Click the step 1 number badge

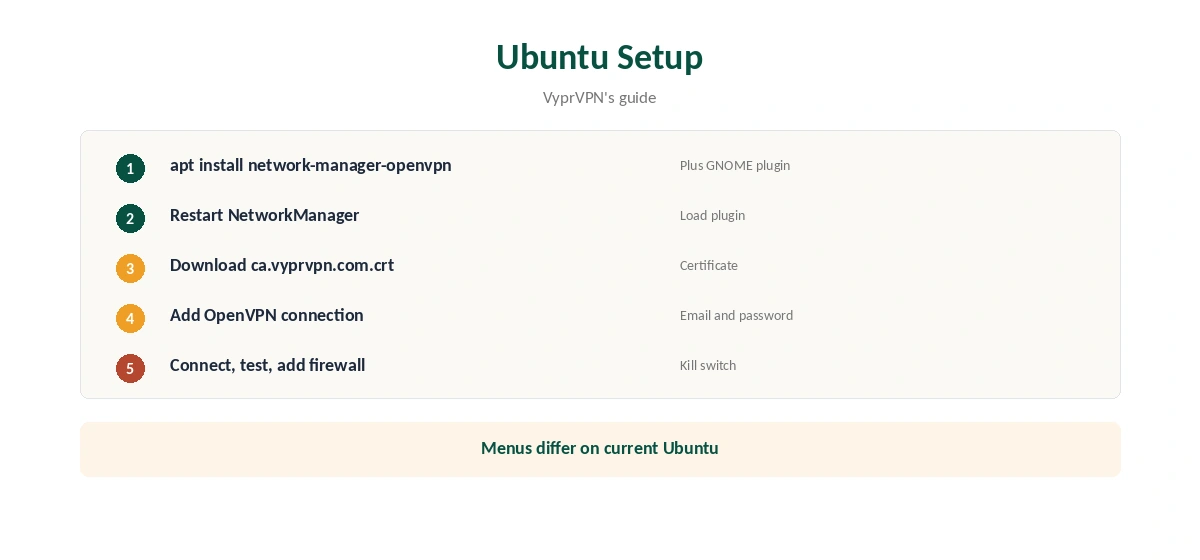130,168
